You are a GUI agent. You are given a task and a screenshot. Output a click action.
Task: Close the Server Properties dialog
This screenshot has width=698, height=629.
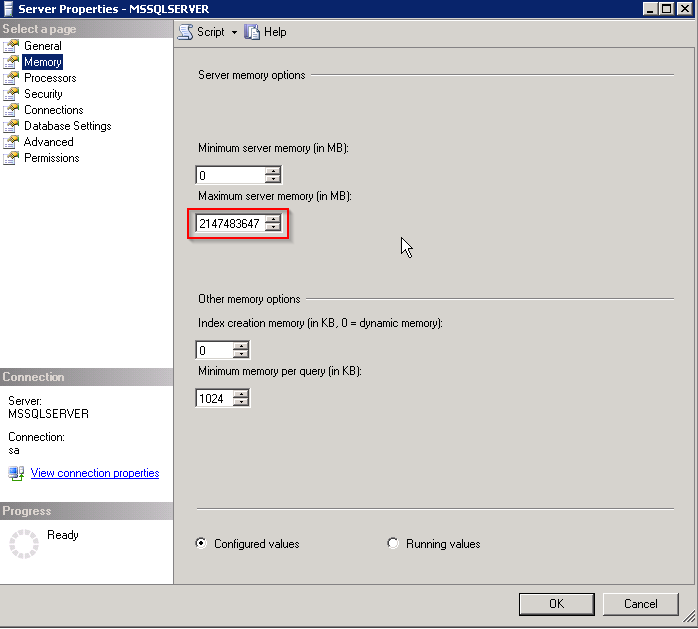[685, 8]
